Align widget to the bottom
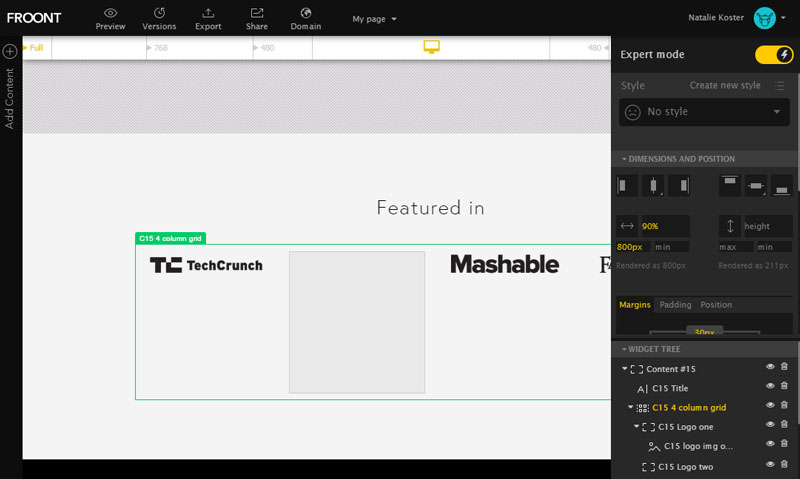 click(782, 186)
